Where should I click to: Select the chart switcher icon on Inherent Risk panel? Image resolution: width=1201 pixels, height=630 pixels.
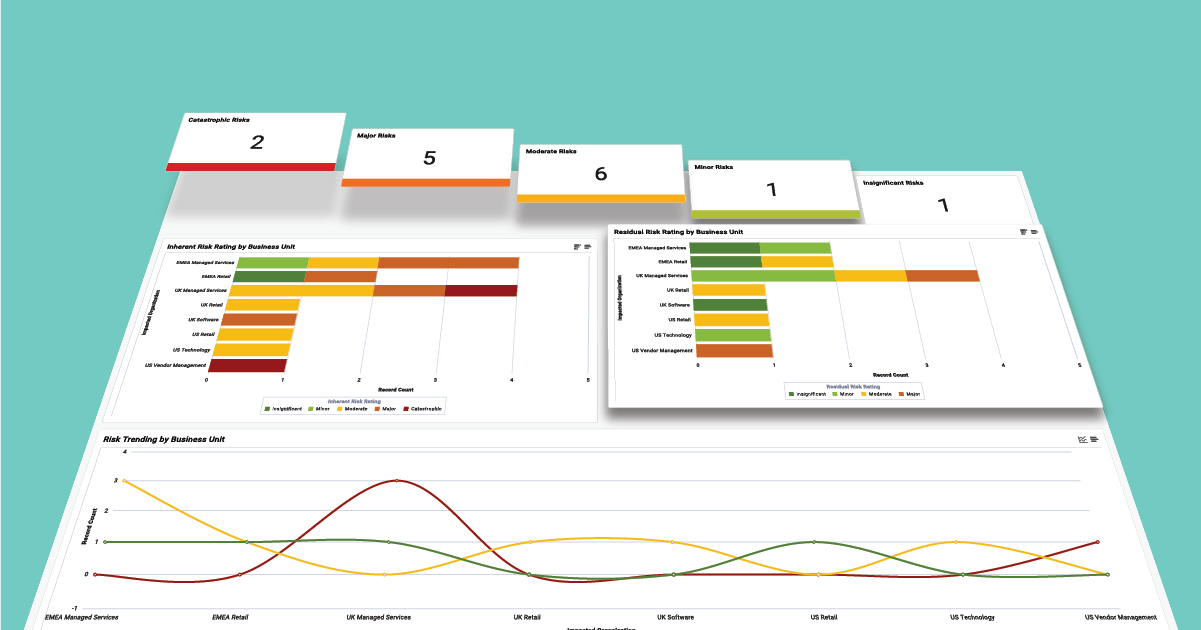click(x=577, y=247)
